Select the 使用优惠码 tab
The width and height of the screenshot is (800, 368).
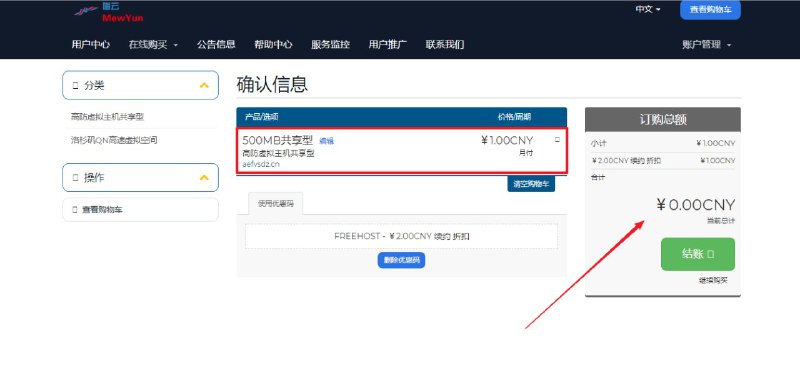pos(276,204)
